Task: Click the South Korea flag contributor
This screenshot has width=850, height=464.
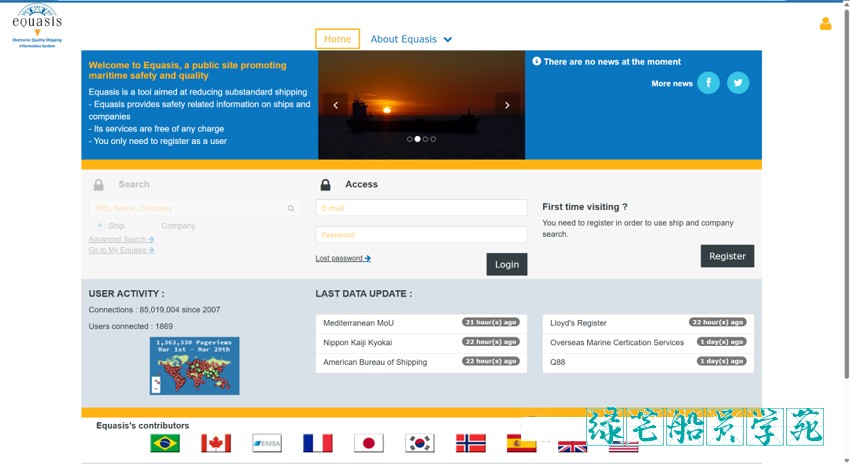Action: [420, 443]
